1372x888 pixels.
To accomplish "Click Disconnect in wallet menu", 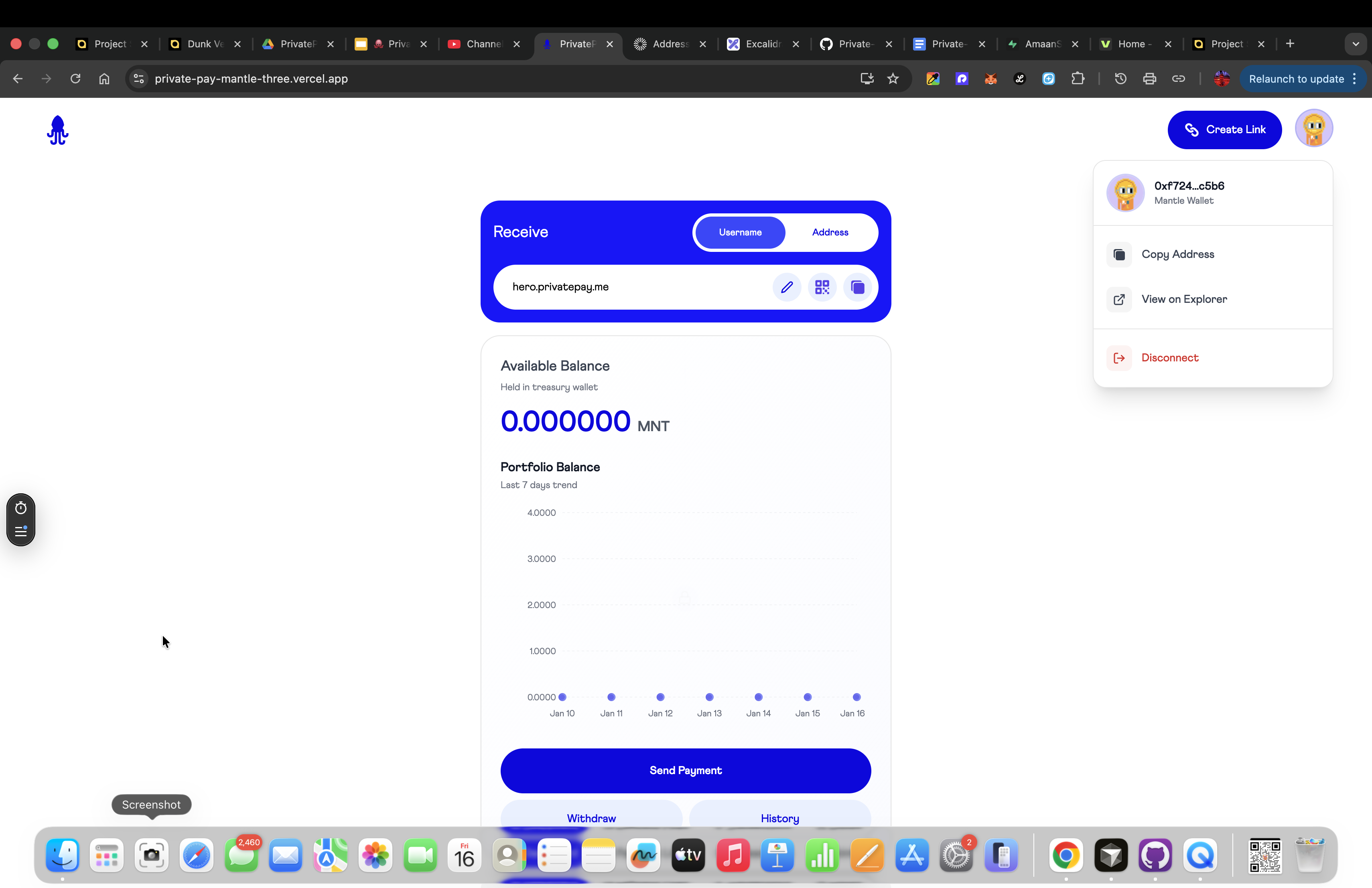I will (1169, 358).
